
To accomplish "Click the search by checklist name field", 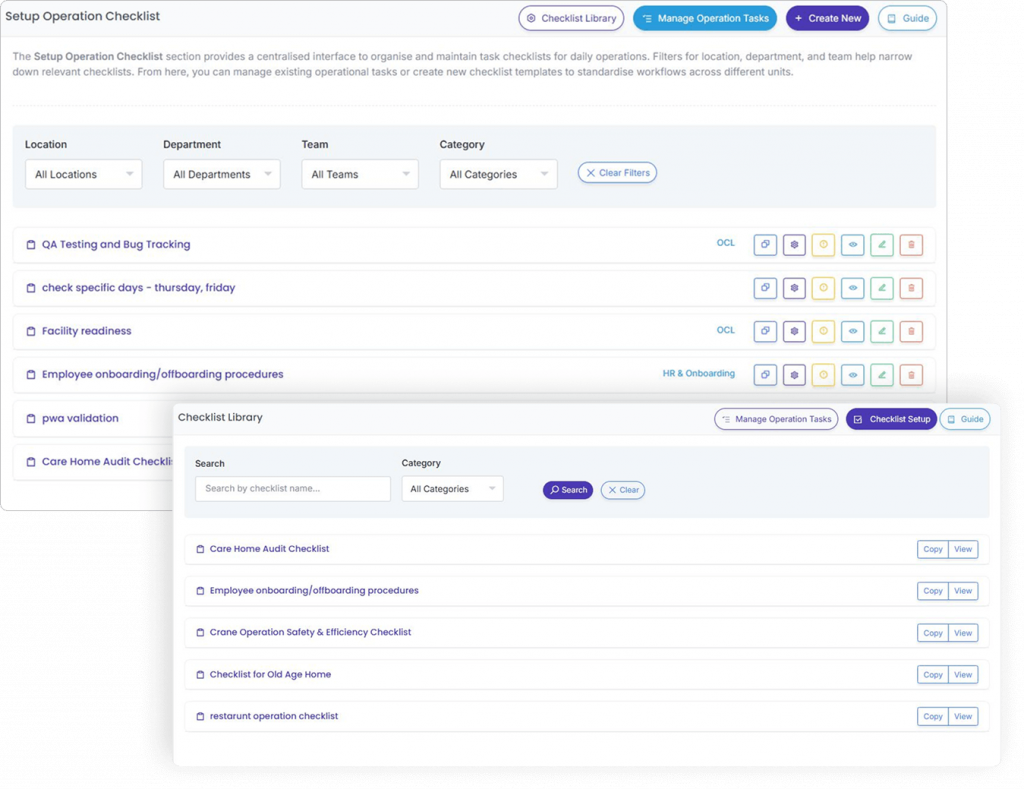I will pyautogui.click(x=292, y=489).
